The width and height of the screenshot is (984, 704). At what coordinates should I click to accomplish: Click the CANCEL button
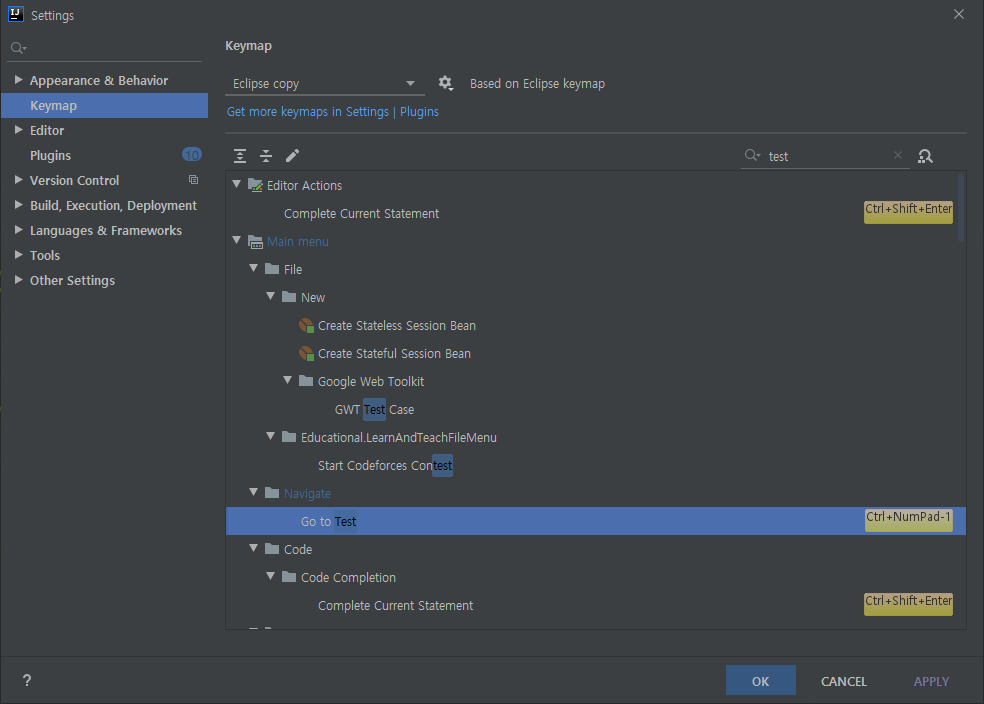point(843,681)
